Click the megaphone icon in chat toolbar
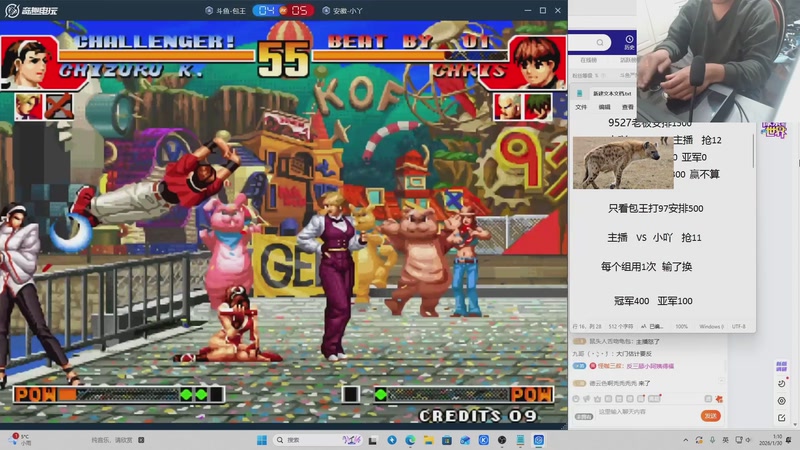 pos(587,399)
